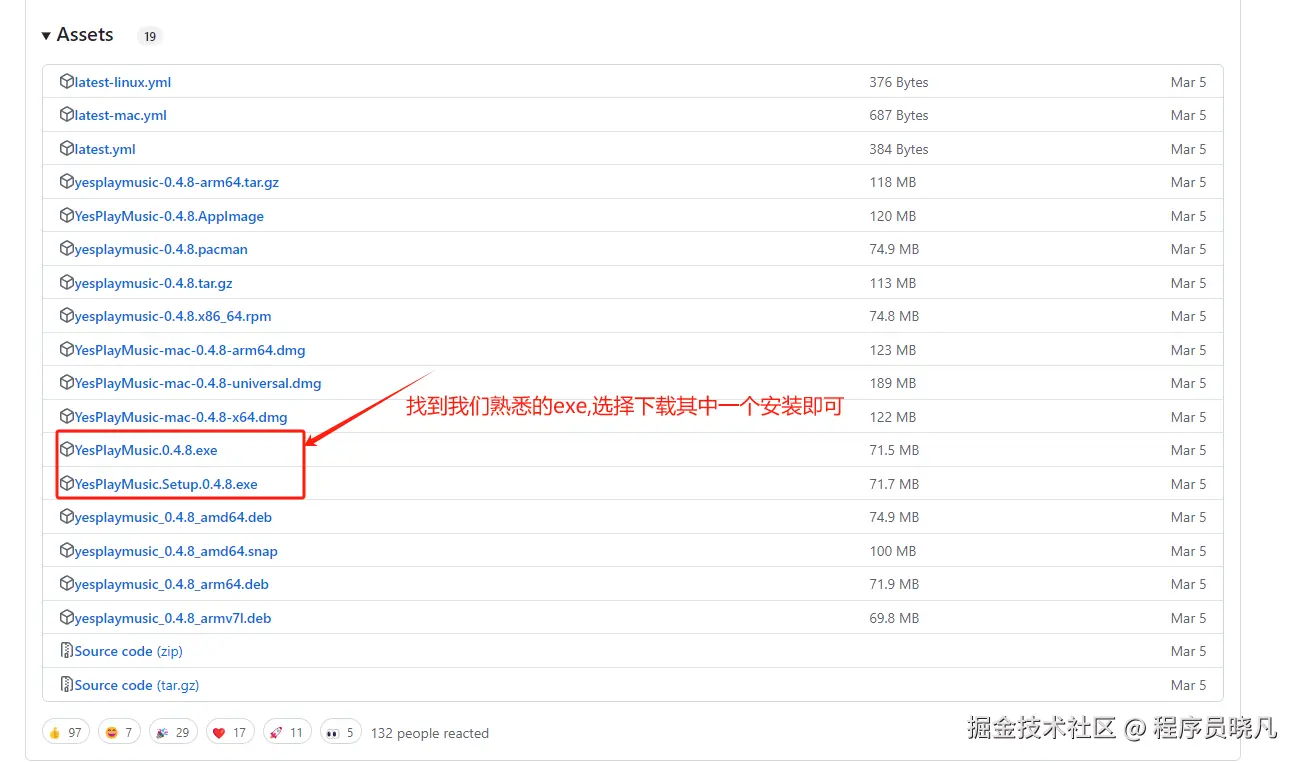Click package icon beside YesPlayMusic-0.4.8.AppImage
This screenshot has height=763, width=1299.
[x=67, y=215]
